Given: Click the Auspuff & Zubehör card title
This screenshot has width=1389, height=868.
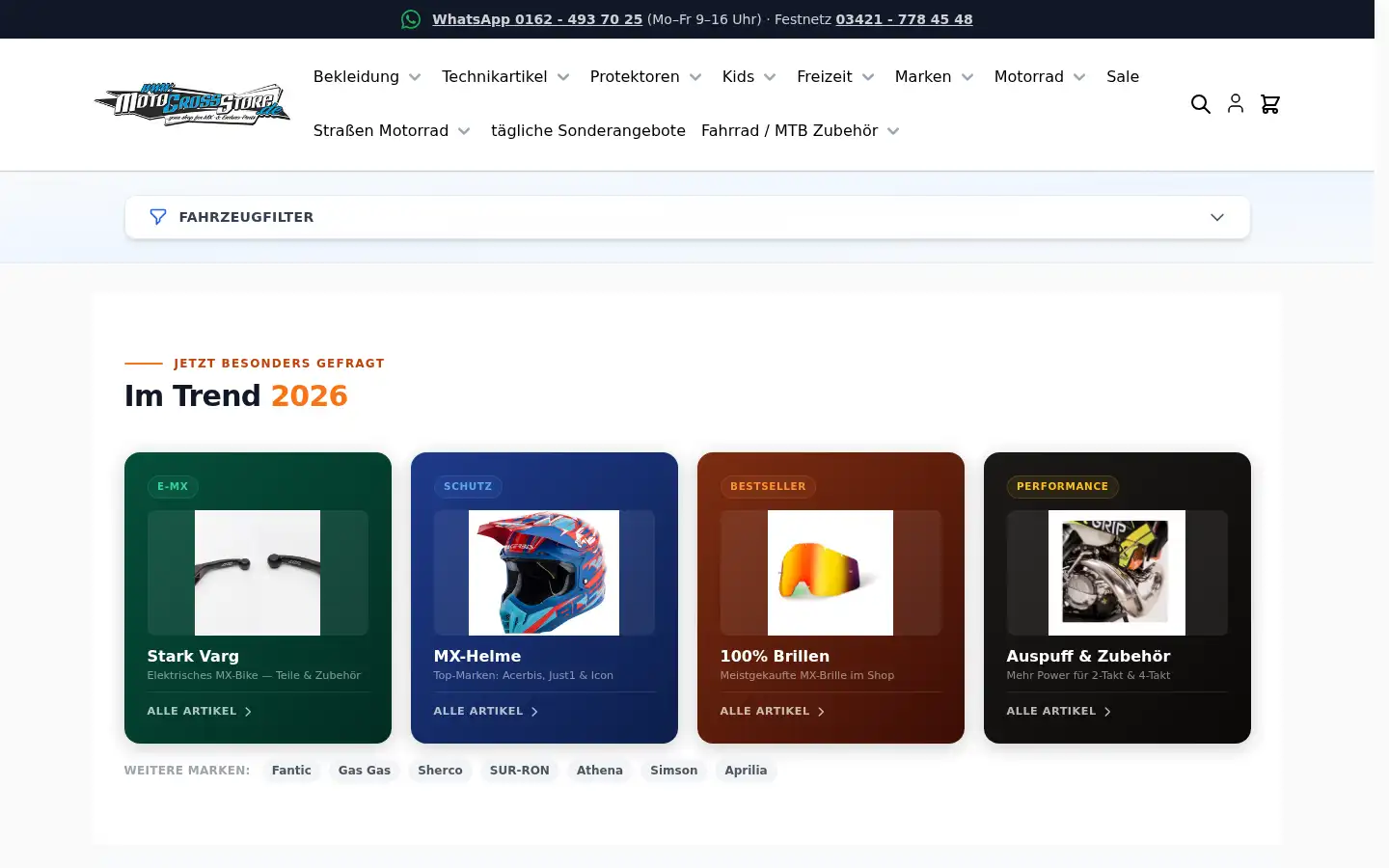Looking at the screenshot, I should (x=1088, y=656).
